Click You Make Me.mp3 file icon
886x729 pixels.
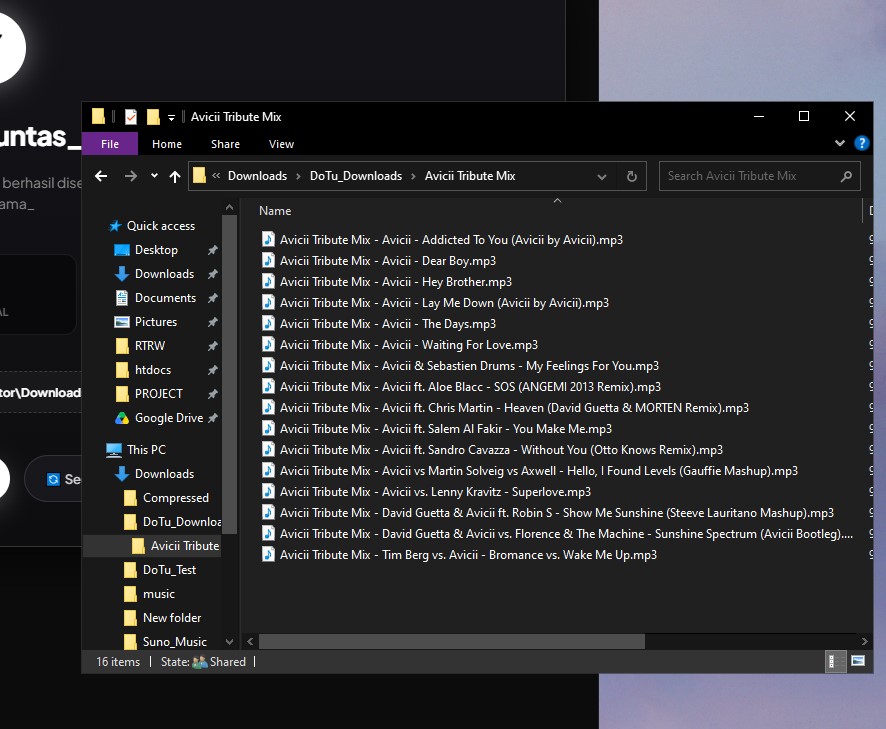268,428
